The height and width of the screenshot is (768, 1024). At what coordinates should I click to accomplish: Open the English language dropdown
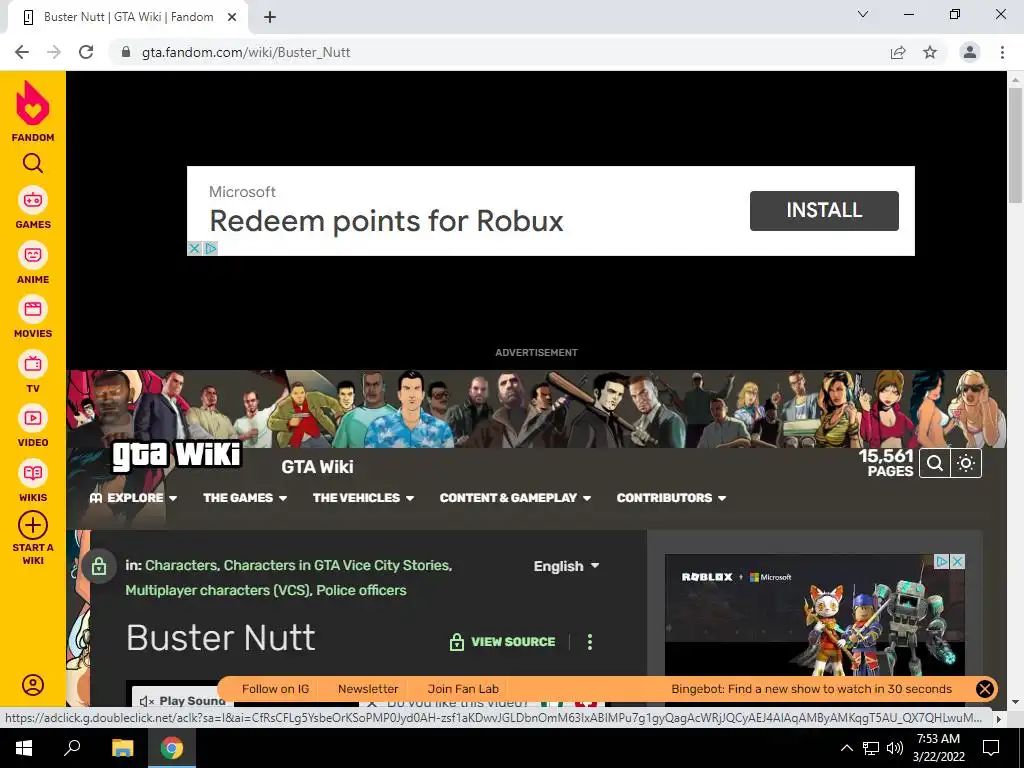[x=566, y=566]
